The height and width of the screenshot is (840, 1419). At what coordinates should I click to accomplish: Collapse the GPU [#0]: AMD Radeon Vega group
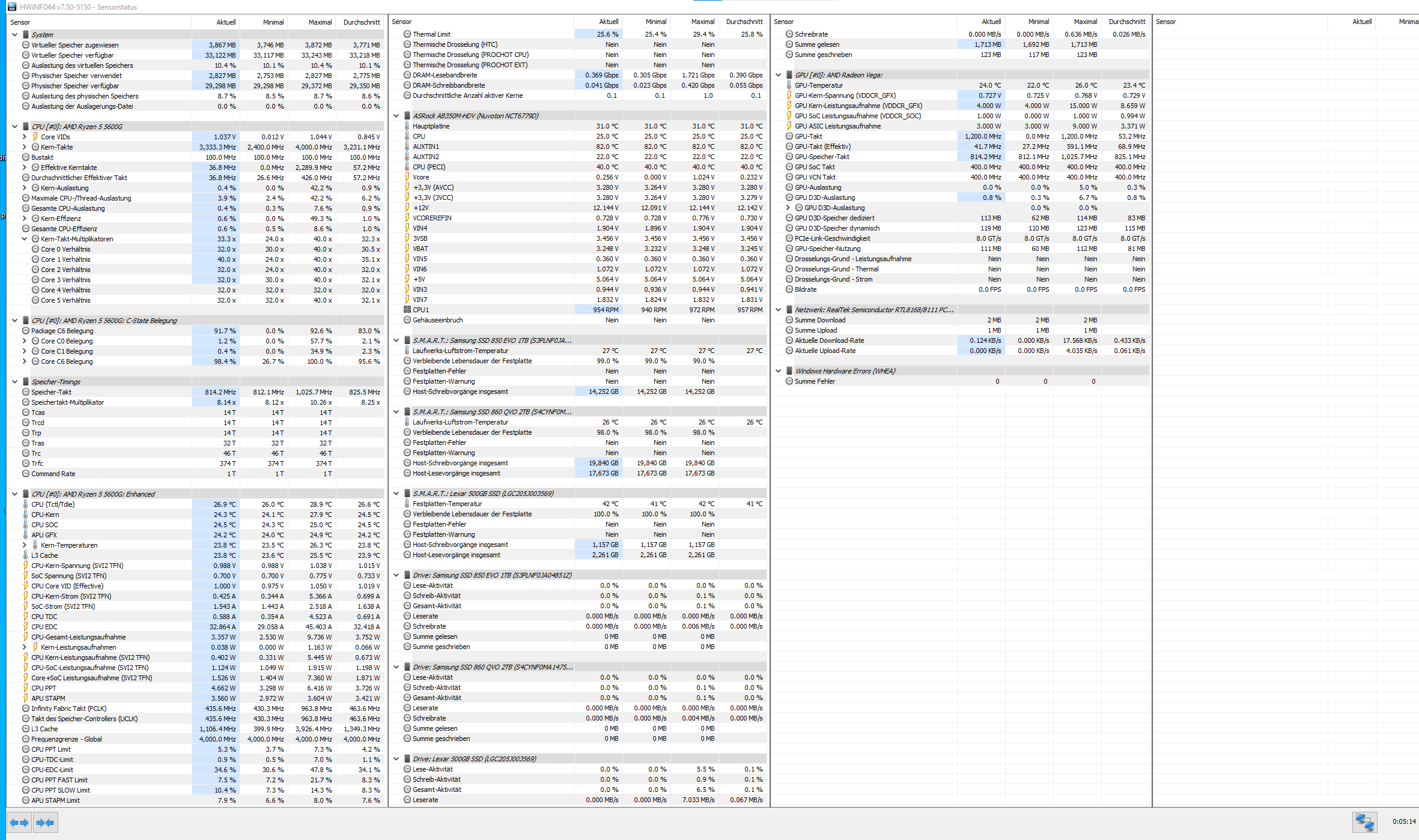pyautogui.click(x=777, y=74)
